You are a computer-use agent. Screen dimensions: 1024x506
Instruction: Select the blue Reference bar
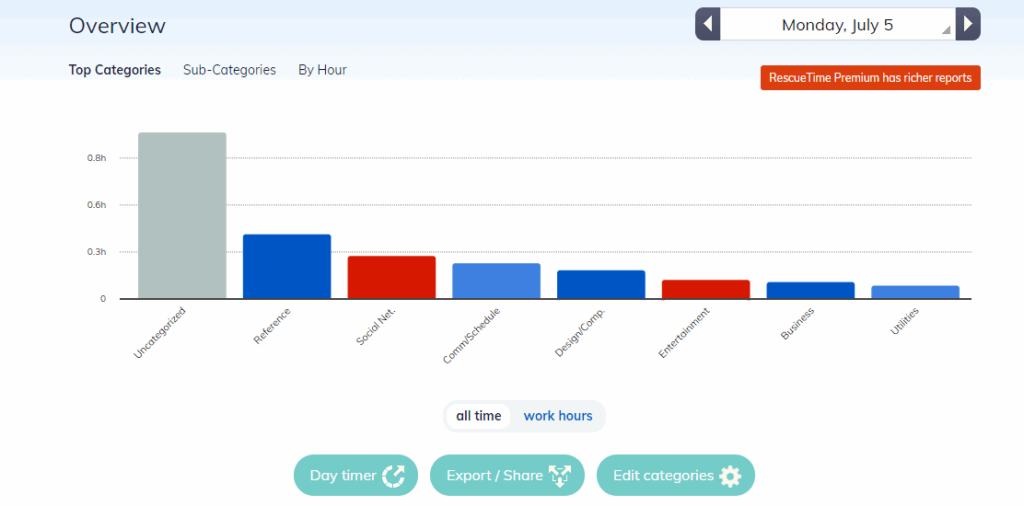287,266
